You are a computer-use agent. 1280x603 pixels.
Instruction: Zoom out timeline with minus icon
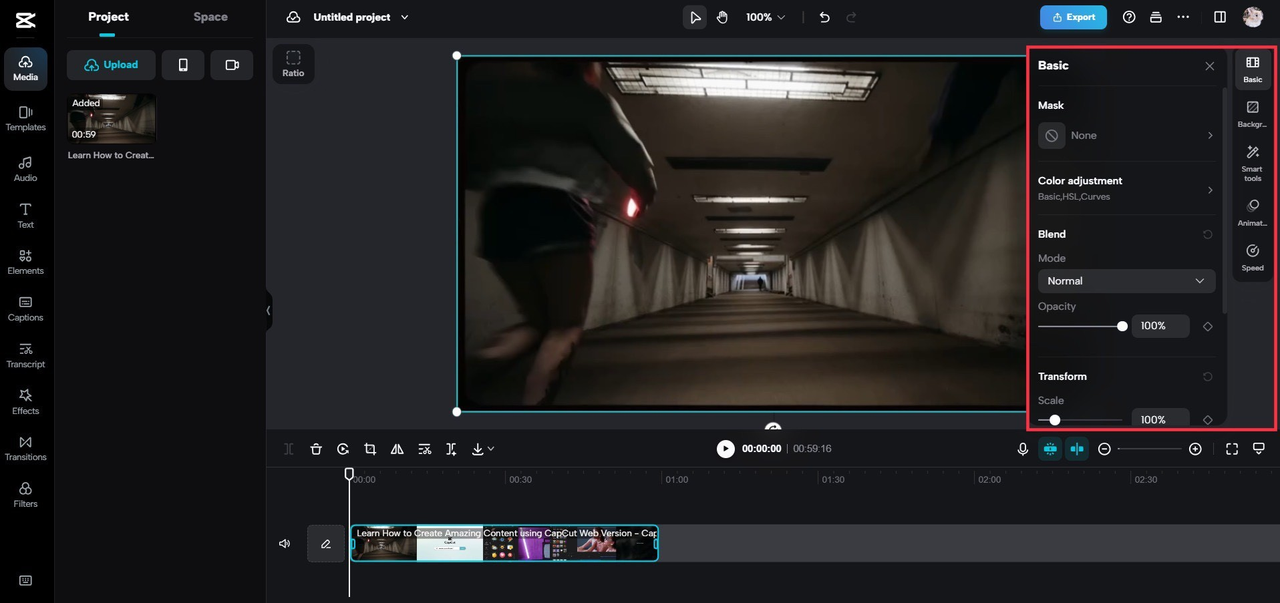[x=1104, y=449]
